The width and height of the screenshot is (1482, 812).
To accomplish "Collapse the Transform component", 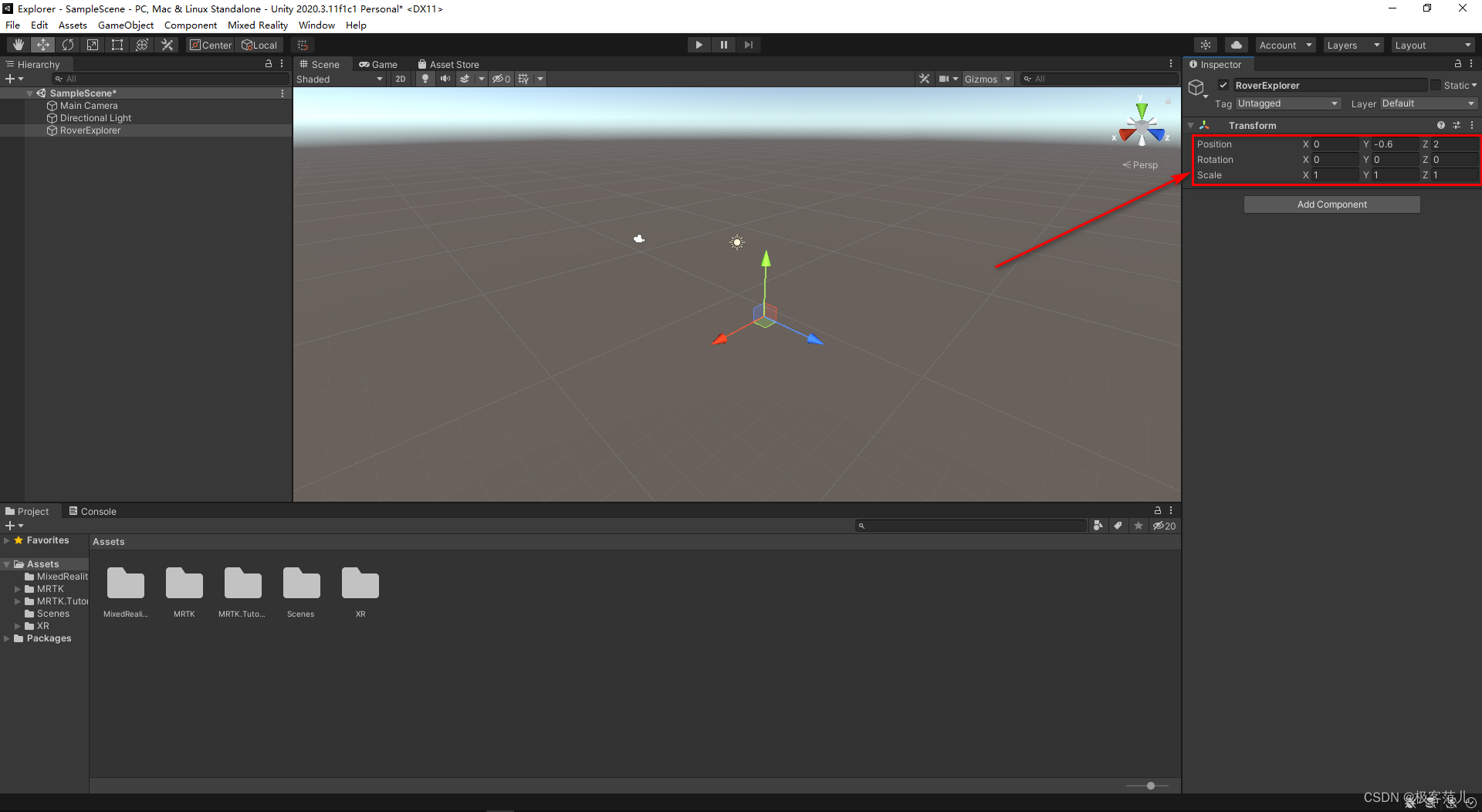I will (1191, 125).
